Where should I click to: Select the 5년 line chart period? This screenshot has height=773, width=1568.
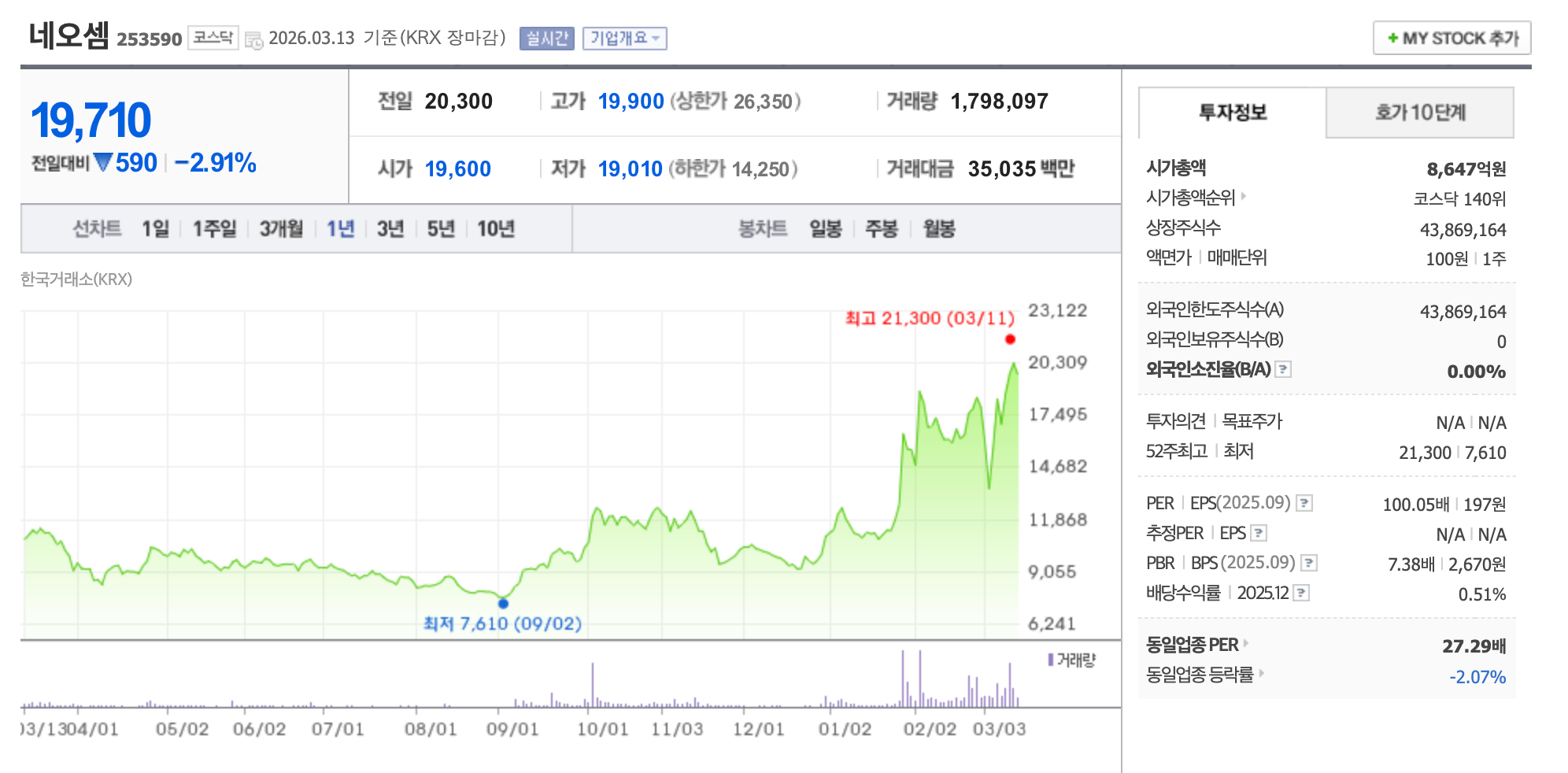tap(441, 229)
